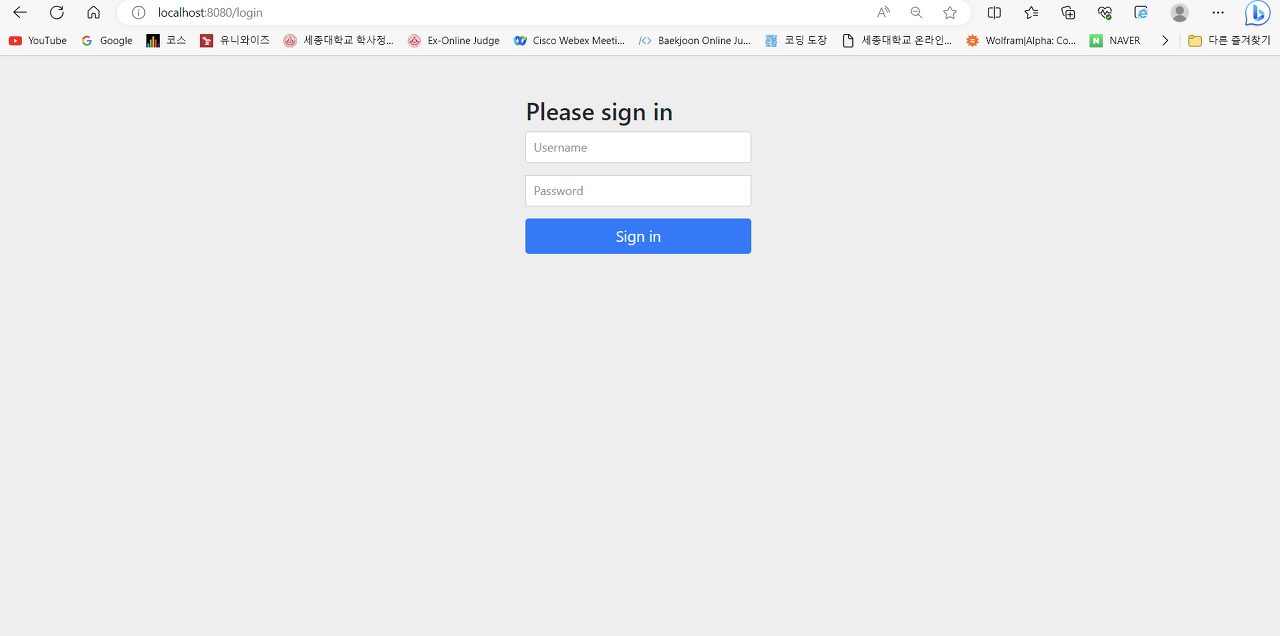The width and height of the screenshot is (1280, 636).
Task: Open the Bing Copilot sidebar icon
Action: [1257, 12]
